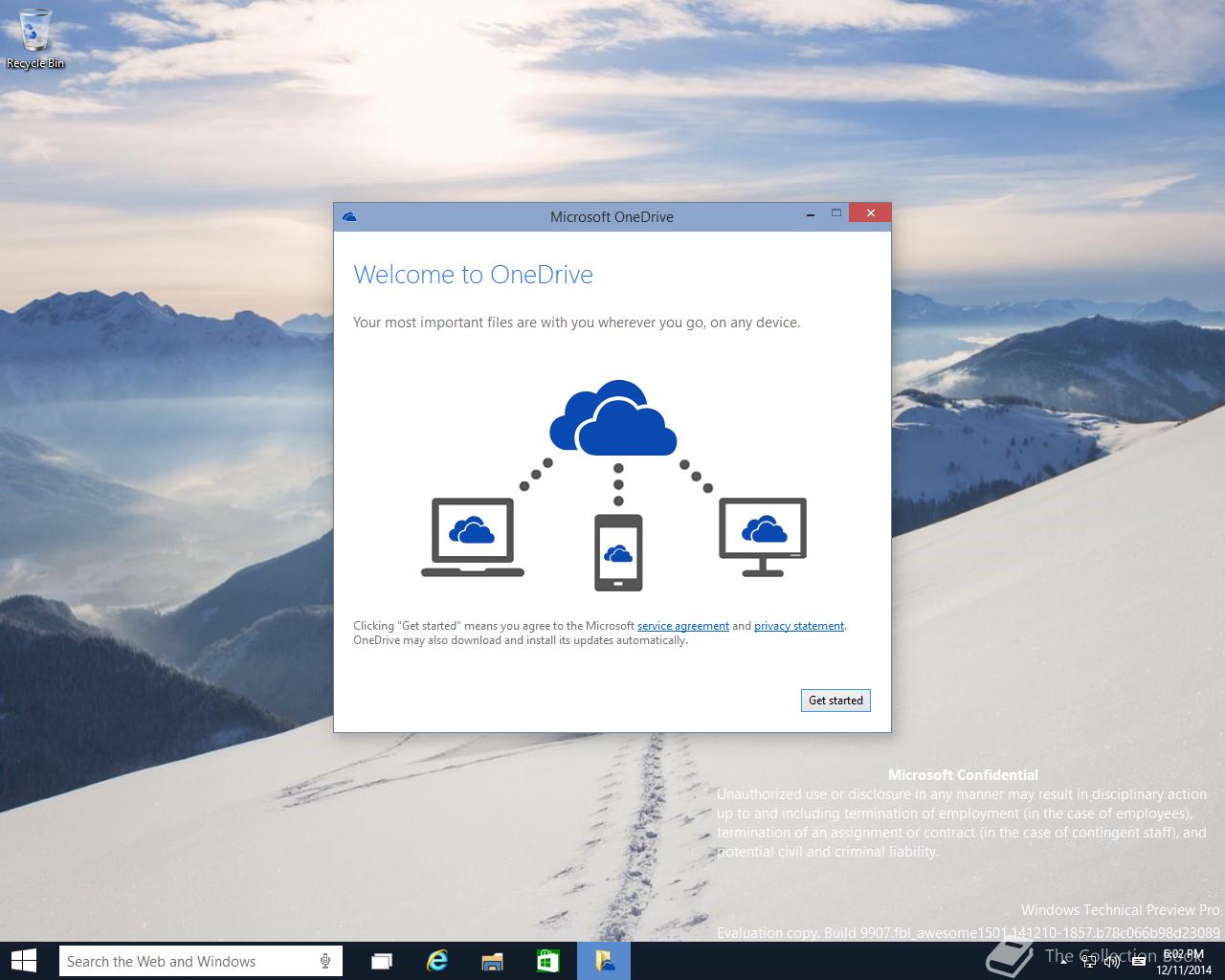
Task: Select the Recycle Bin desktop icon
Action: (35, 38)
